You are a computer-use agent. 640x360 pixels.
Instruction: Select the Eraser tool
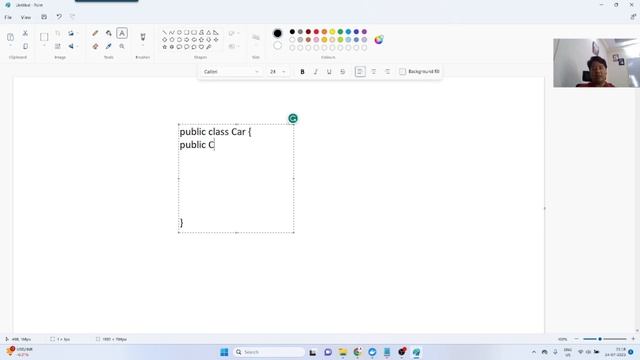[x=95, y=47]
